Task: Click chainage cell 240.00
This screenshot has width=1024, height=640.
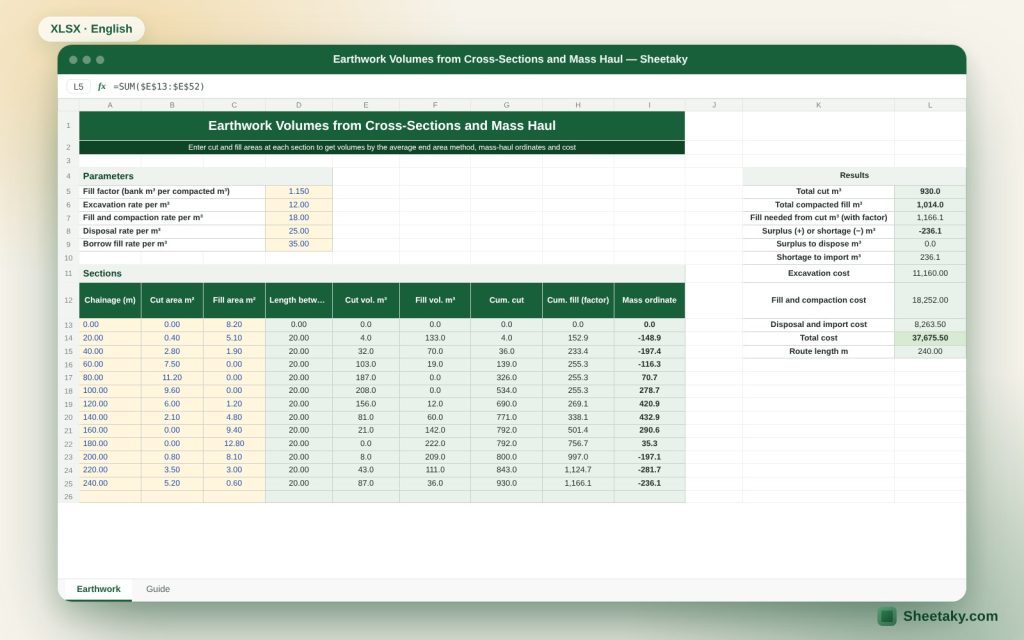Action: pyautogui.click(x=110, y=483)
